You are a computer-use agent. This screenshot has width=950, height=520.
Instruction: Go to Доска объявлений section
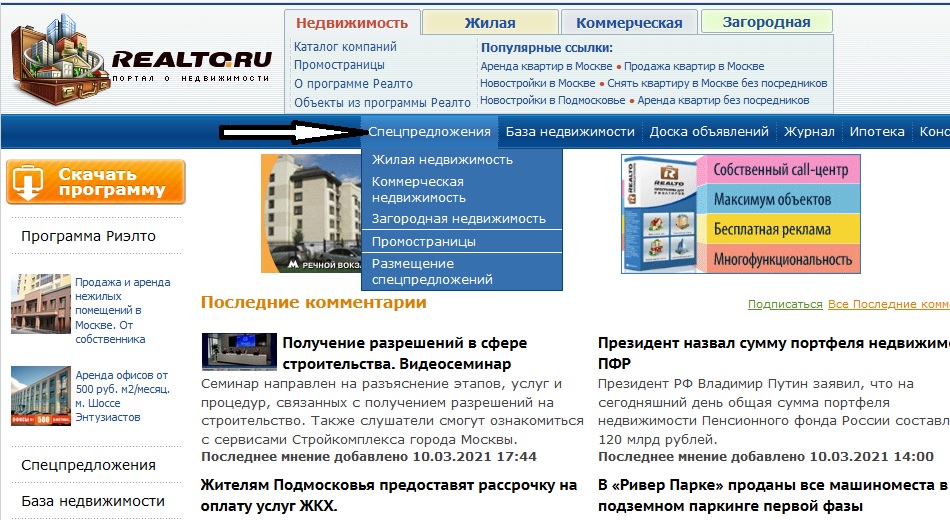pos(709,131)
